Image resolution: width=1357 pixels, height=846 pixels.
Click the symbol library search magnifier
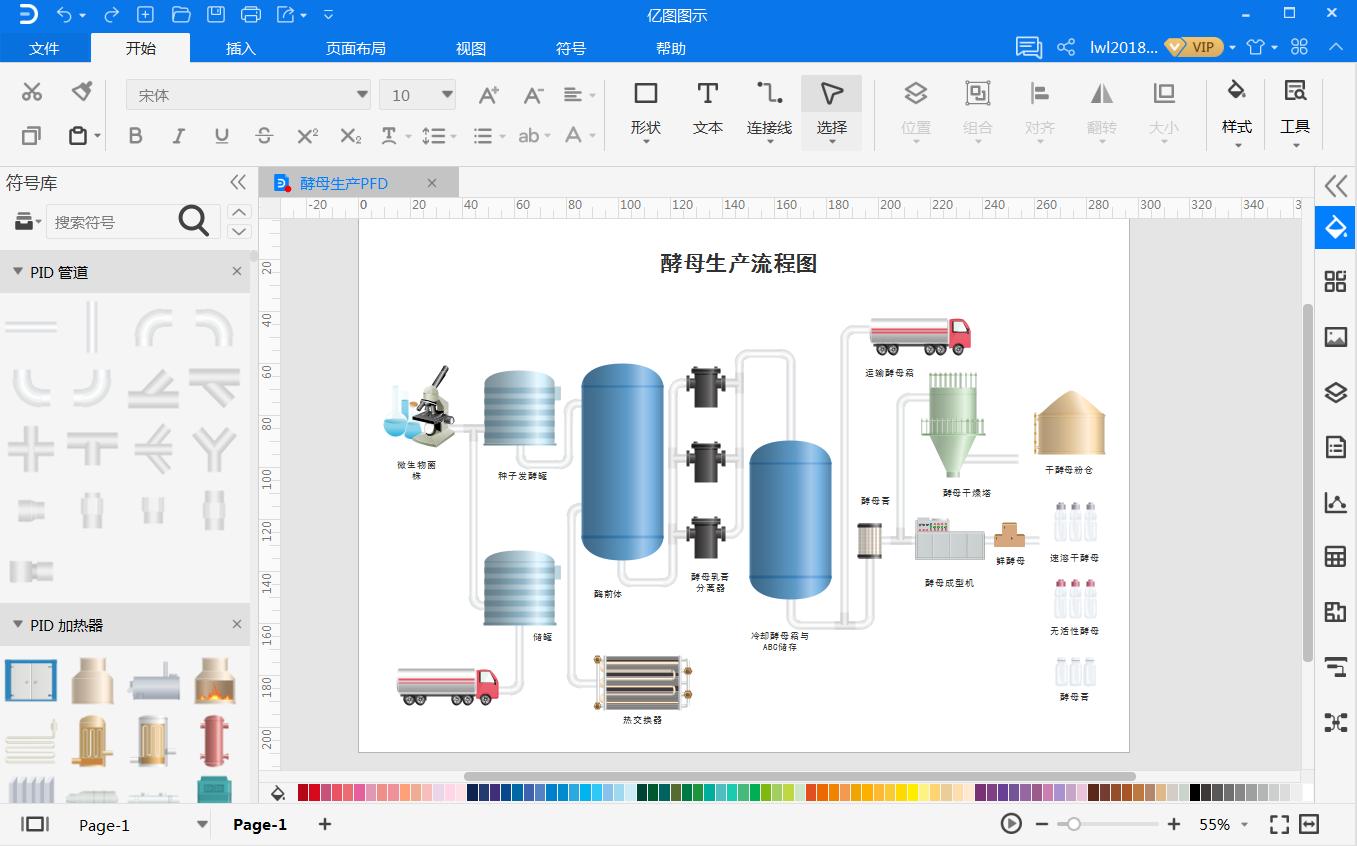click(194, 221)
